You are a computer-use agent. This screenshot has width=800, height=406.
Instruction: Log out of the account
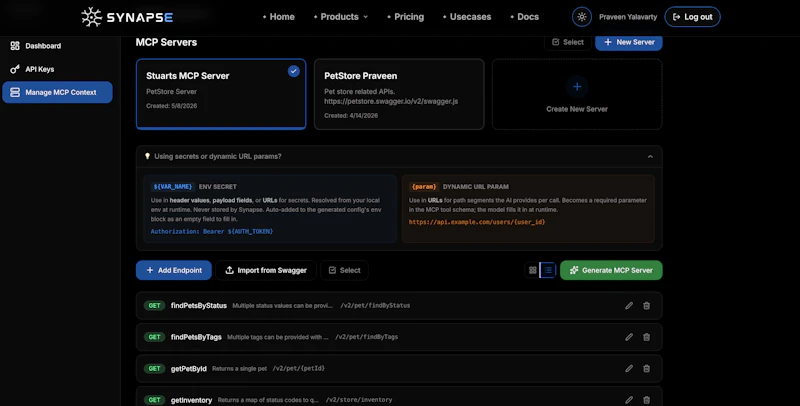692,17
